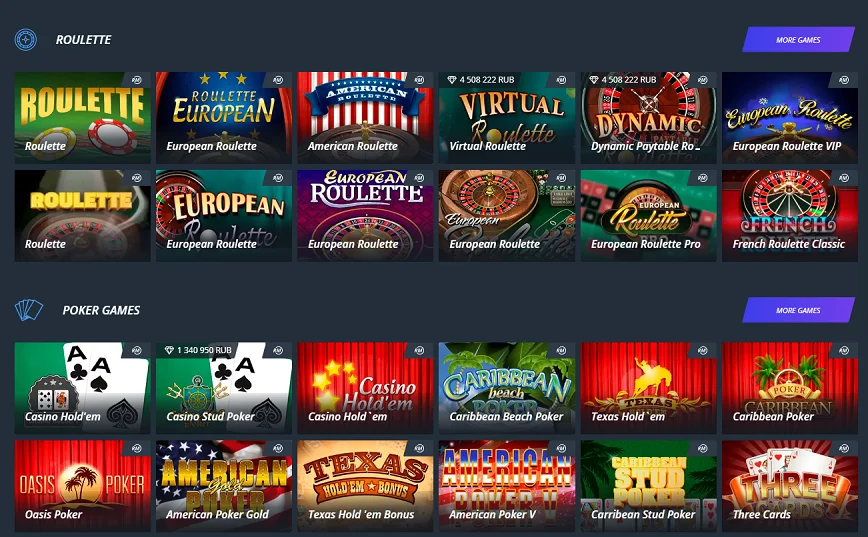Viewport: 868px width, 537px height.
Task: Open More Games in the Poker Games section
Action: click(x=798, y=310)
